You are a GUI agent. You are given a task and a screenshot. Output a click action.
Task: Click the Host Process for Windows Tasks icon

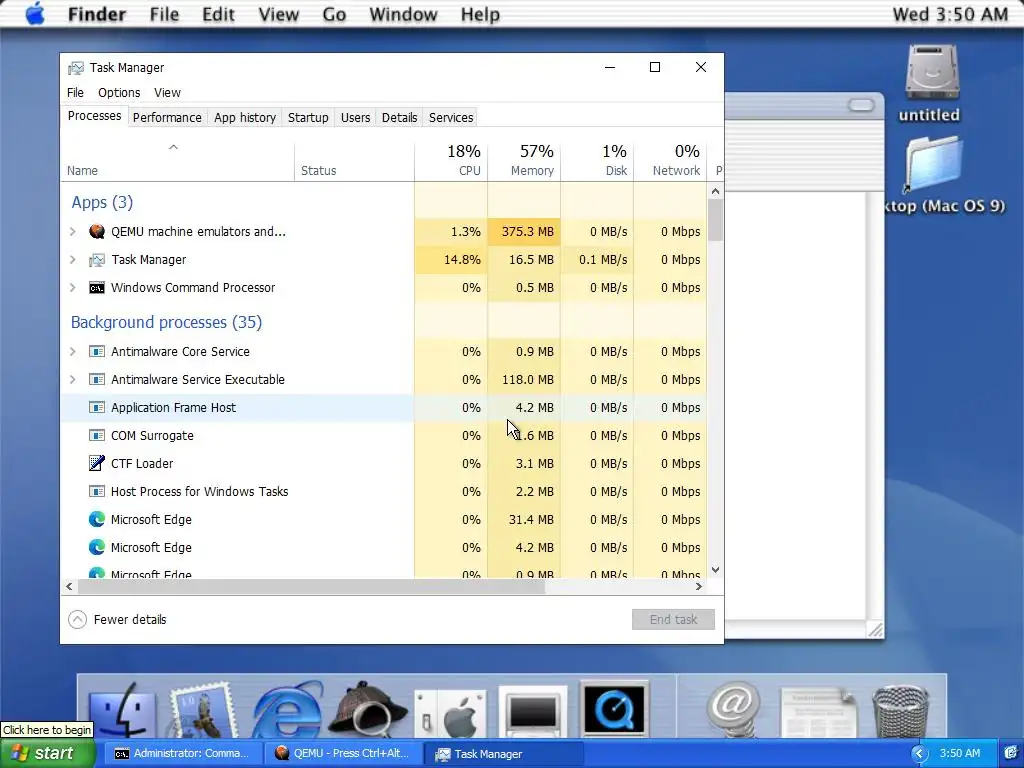coord(97,492)
